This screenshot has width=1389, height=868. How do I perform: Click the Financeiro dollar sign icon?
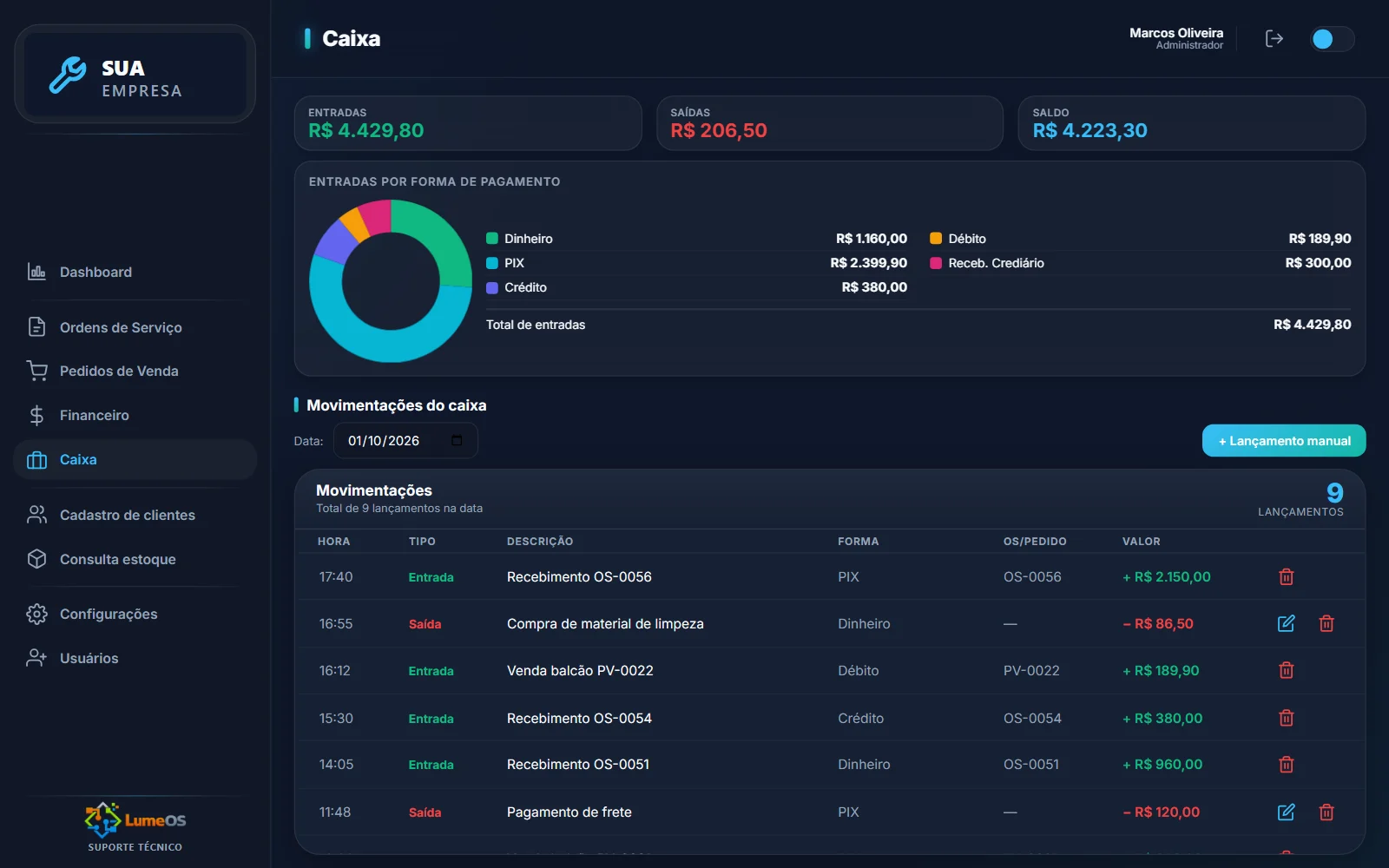tap(36, 415)
